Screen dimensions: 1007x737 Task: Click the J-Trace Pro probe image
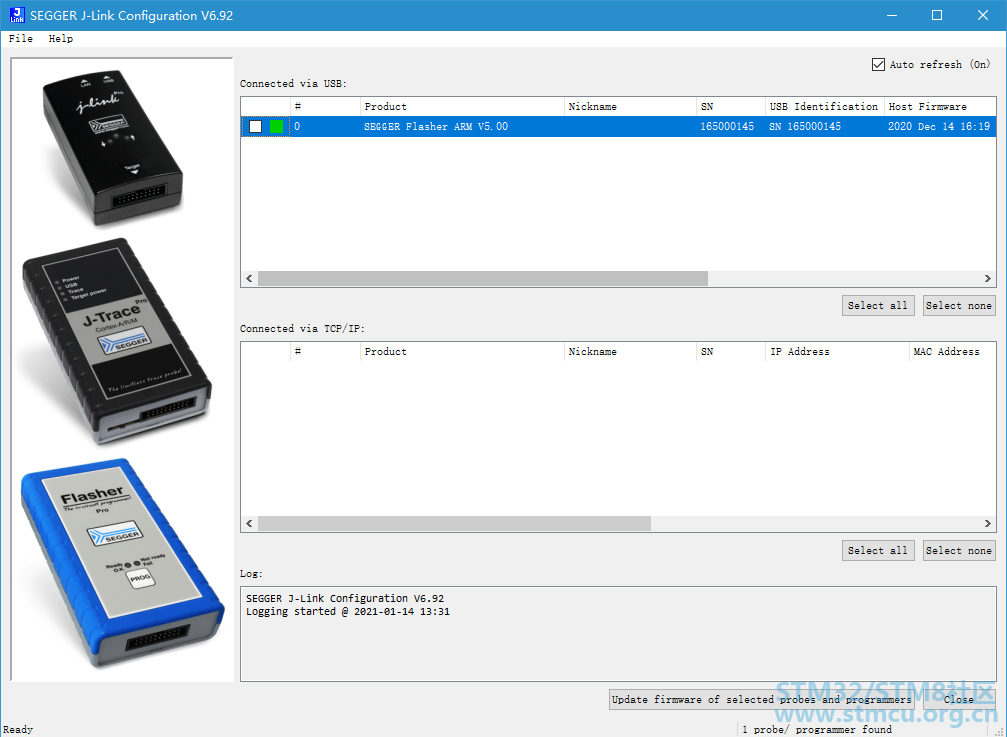(x=116, y=341)
